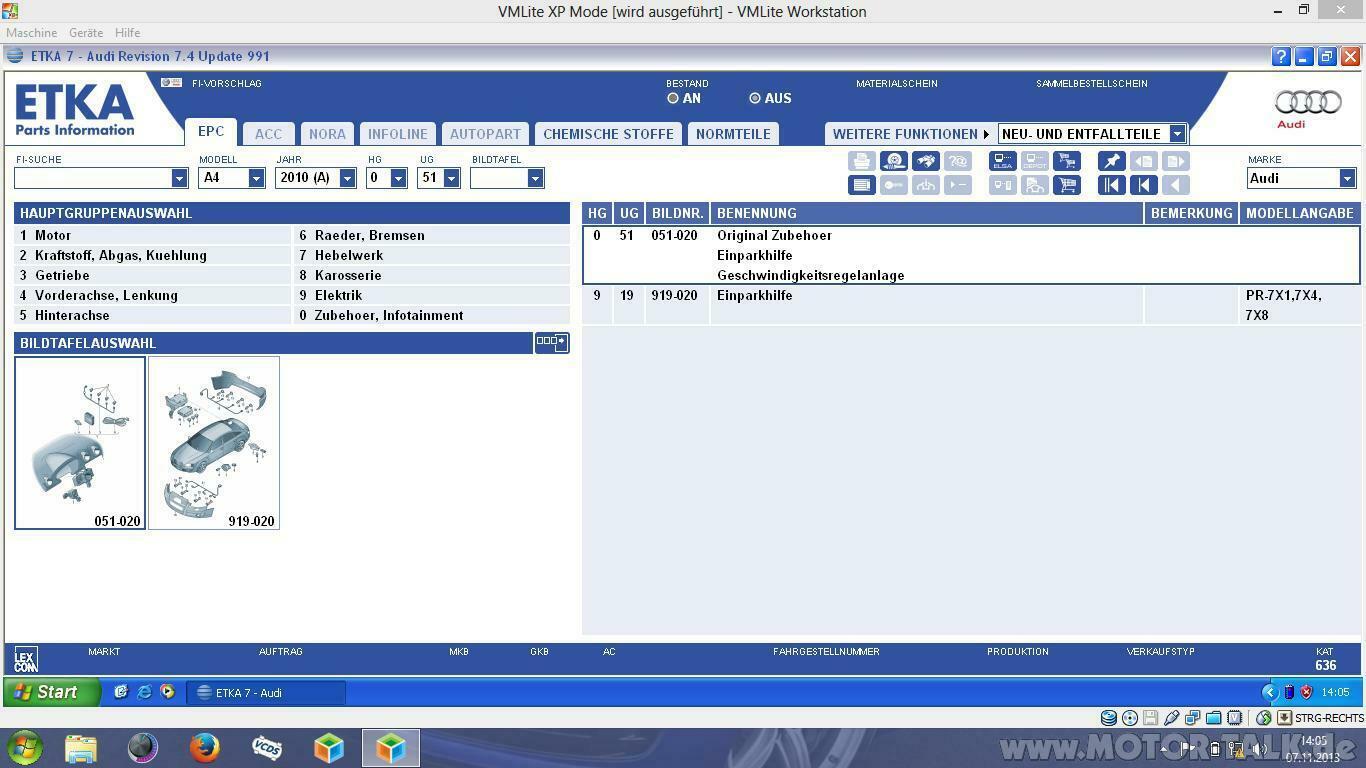The width and height of the screenshot is (1366, 768).
Task: Select main group 9 Elektrik
Action: [338, 295]
